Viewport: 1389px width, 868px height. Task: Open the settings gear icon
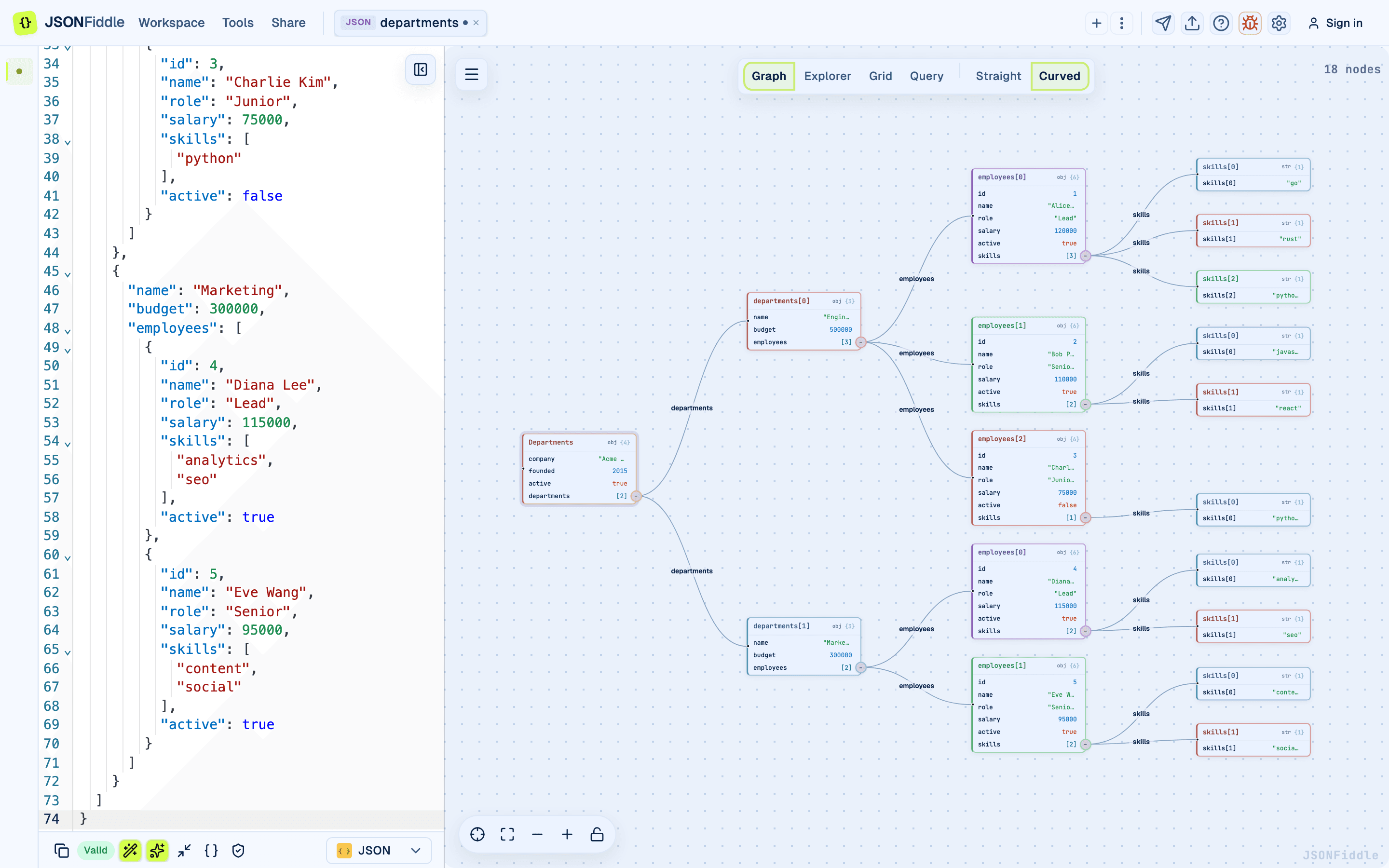(x=1278, y=23)
